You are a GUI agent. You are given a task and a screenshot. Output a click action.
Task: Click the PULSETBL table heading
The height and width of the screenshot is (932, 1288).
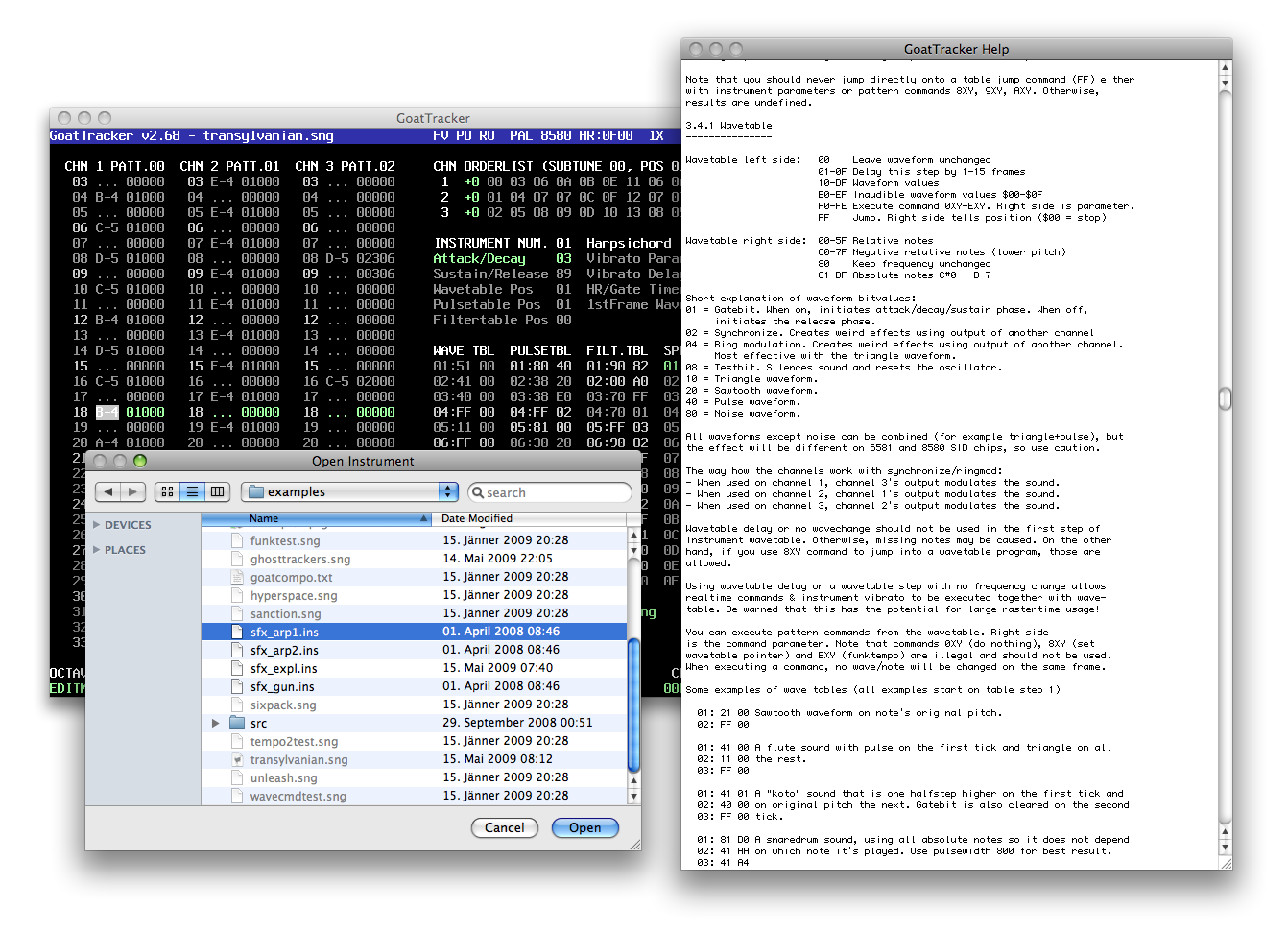point(540,350)
